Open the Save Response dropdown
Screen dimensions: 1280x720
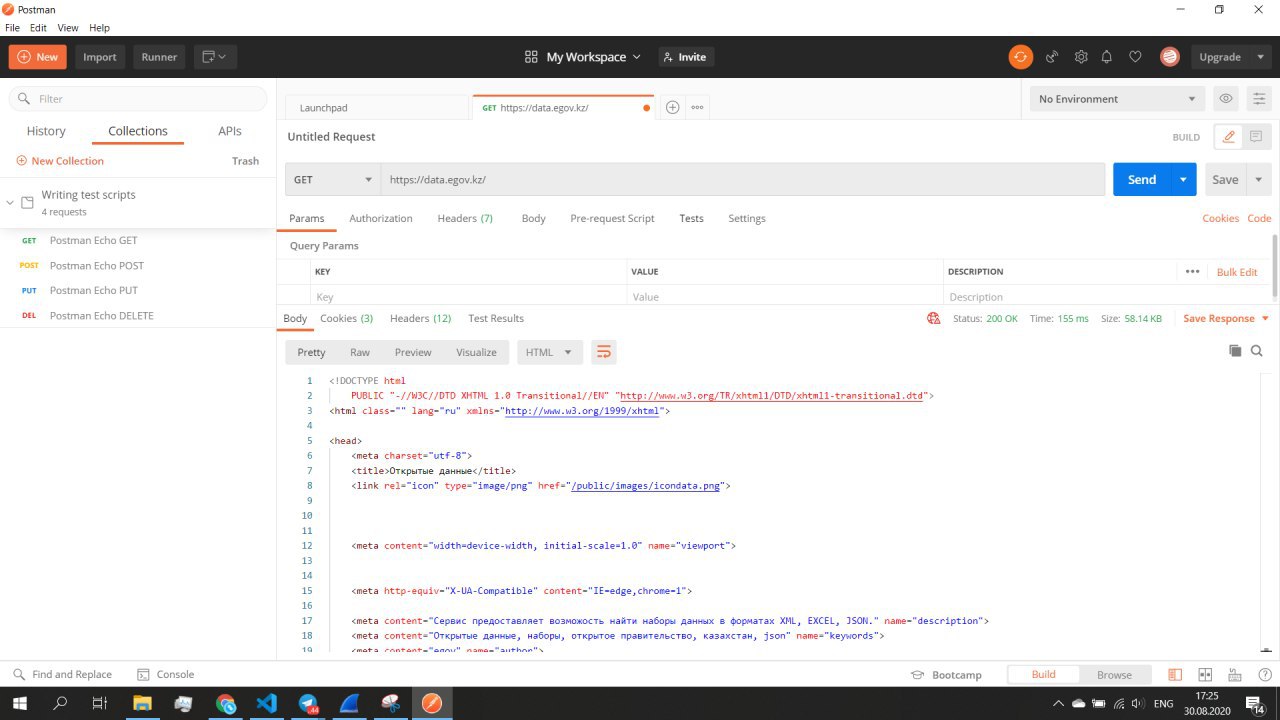point(1226,318)
